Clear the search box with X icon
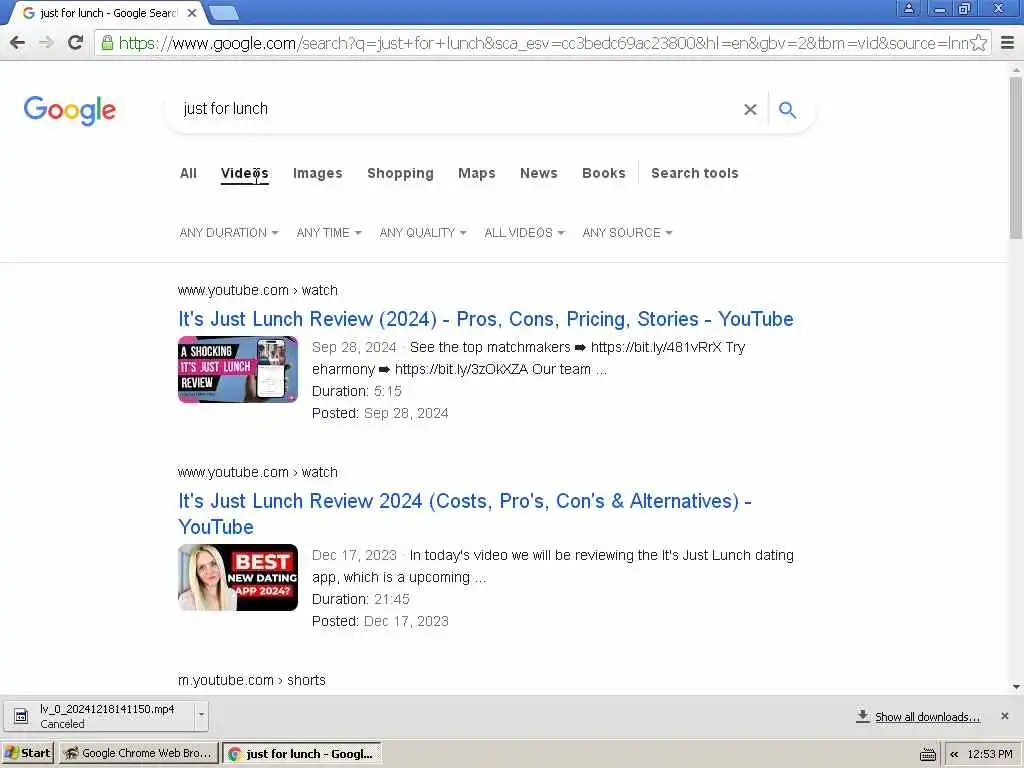Viewport: 1024px width, 768px height. (x=750, y=110)
